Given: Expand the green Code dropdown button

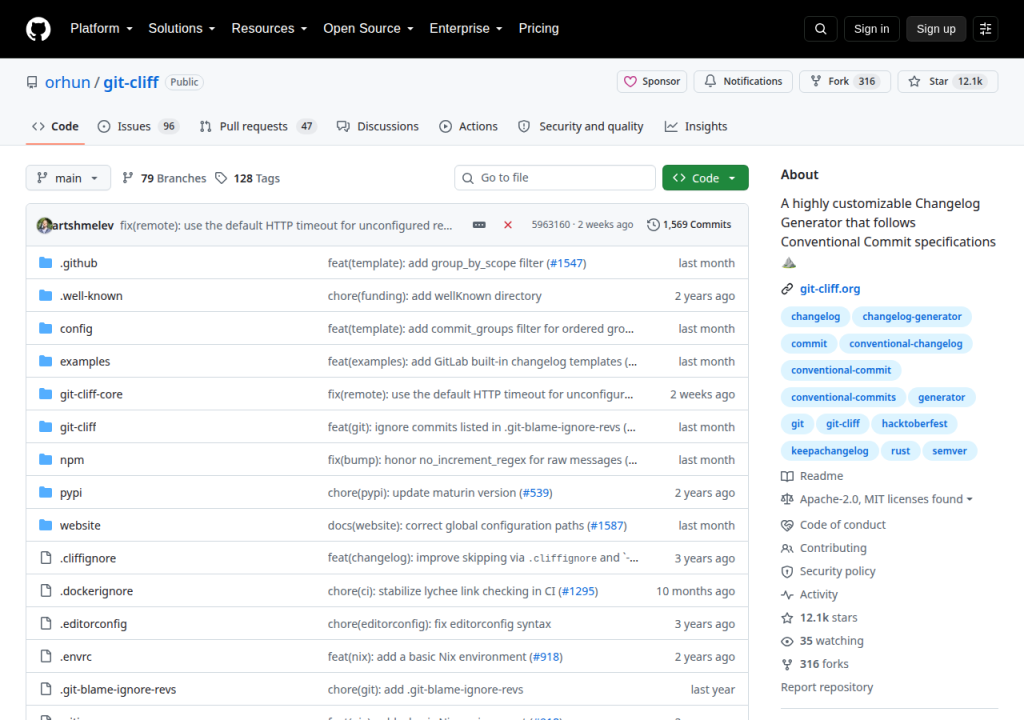Looking at the screenshot, I should point(705,178).
